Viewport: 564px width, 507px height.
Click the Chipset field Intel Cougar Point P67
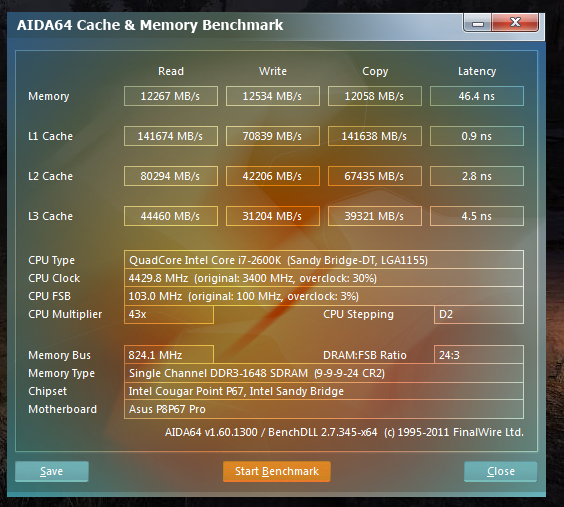pos(324,391)
